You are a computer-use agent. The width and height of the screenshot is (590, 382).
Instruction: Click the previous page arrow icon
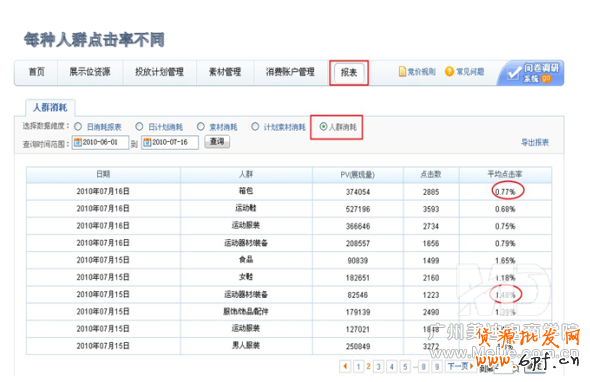(x=345, y=366)
